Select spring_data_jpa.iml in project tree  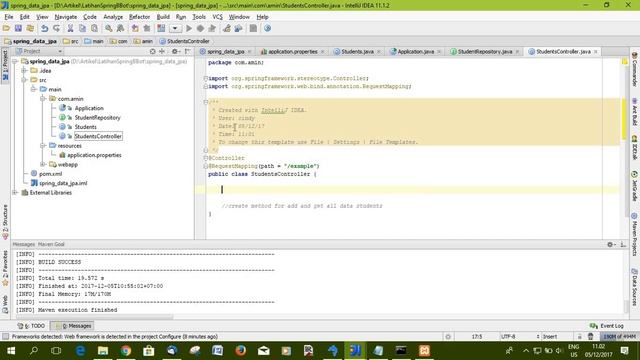(x=63, y=183)
